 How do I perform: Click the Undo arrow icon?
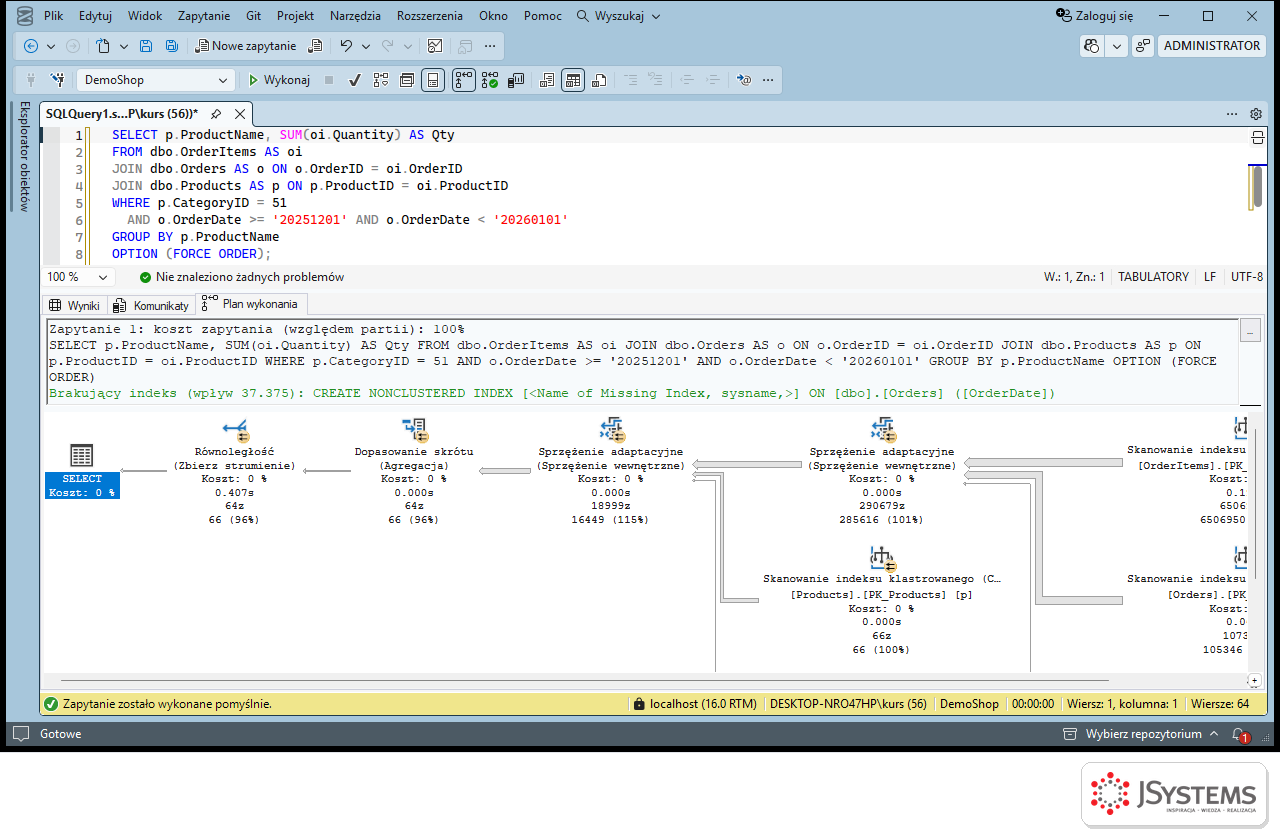pyautogui.click(x=346, y=46)
